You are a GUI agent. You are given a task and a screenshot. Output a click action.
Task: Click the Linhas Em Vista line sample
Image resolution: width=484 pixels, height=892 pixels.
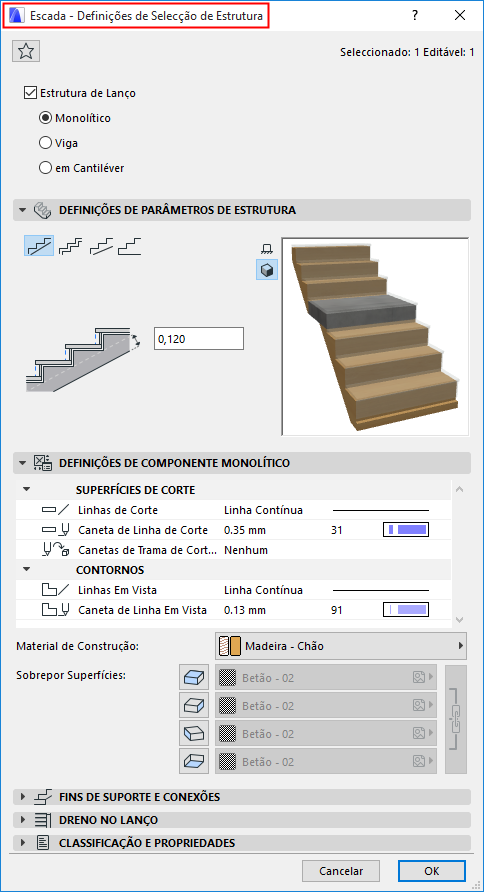pyautogui.click(x=380, y=590)
